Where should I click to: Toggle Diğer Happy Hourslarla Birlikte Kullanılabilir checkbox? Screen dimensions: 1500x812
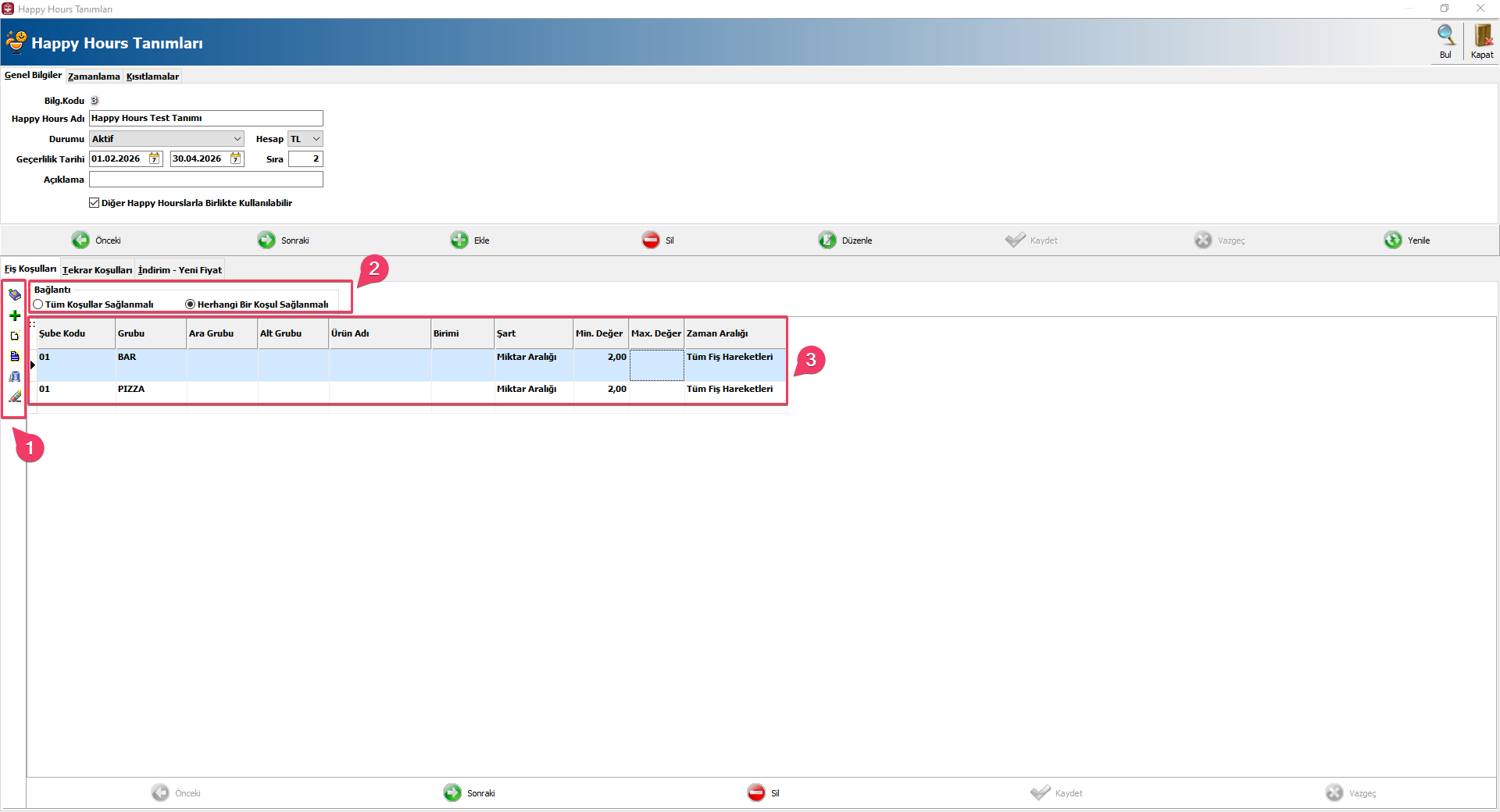coord(95,203)
